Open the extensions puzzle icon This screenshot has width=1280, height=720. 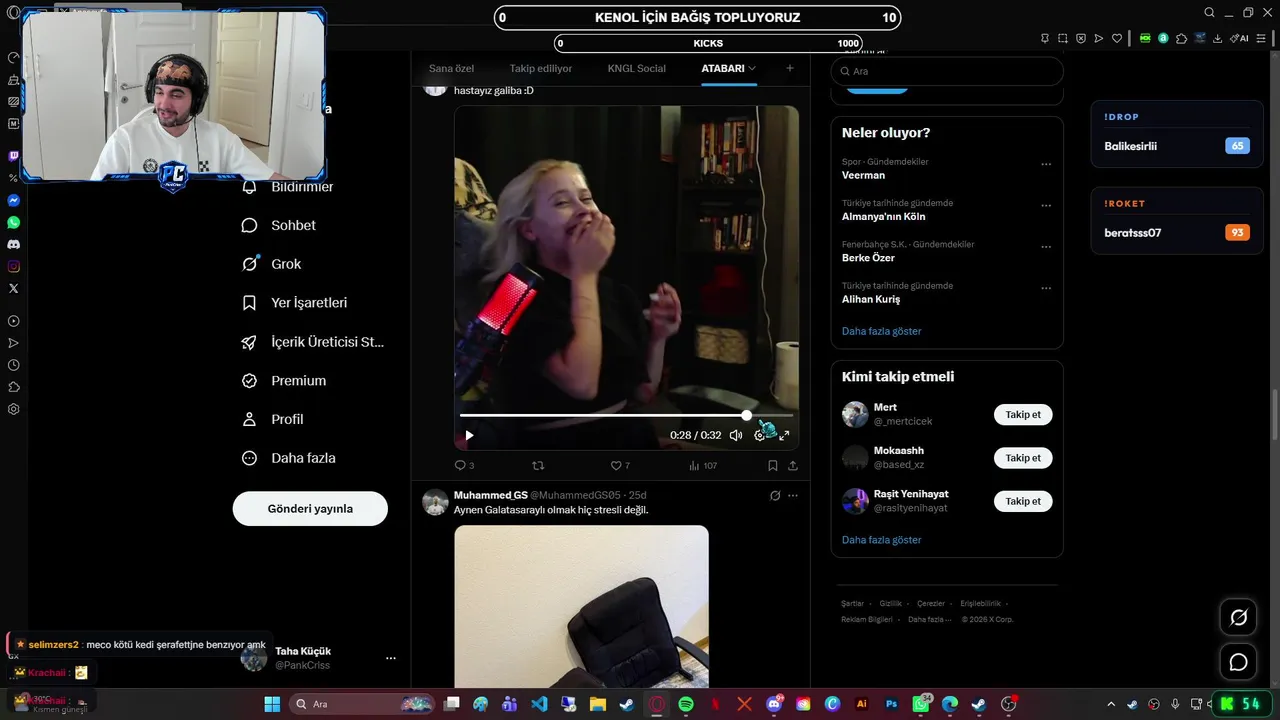tap(1181, 38)
